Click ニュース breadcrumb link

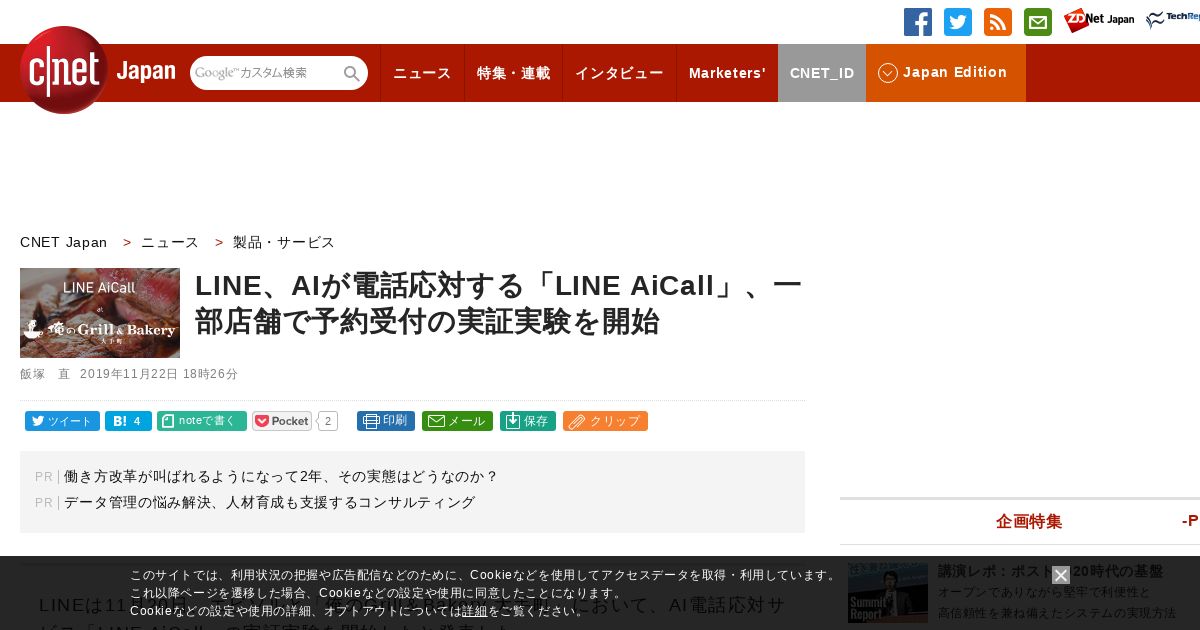click(170, 242)
